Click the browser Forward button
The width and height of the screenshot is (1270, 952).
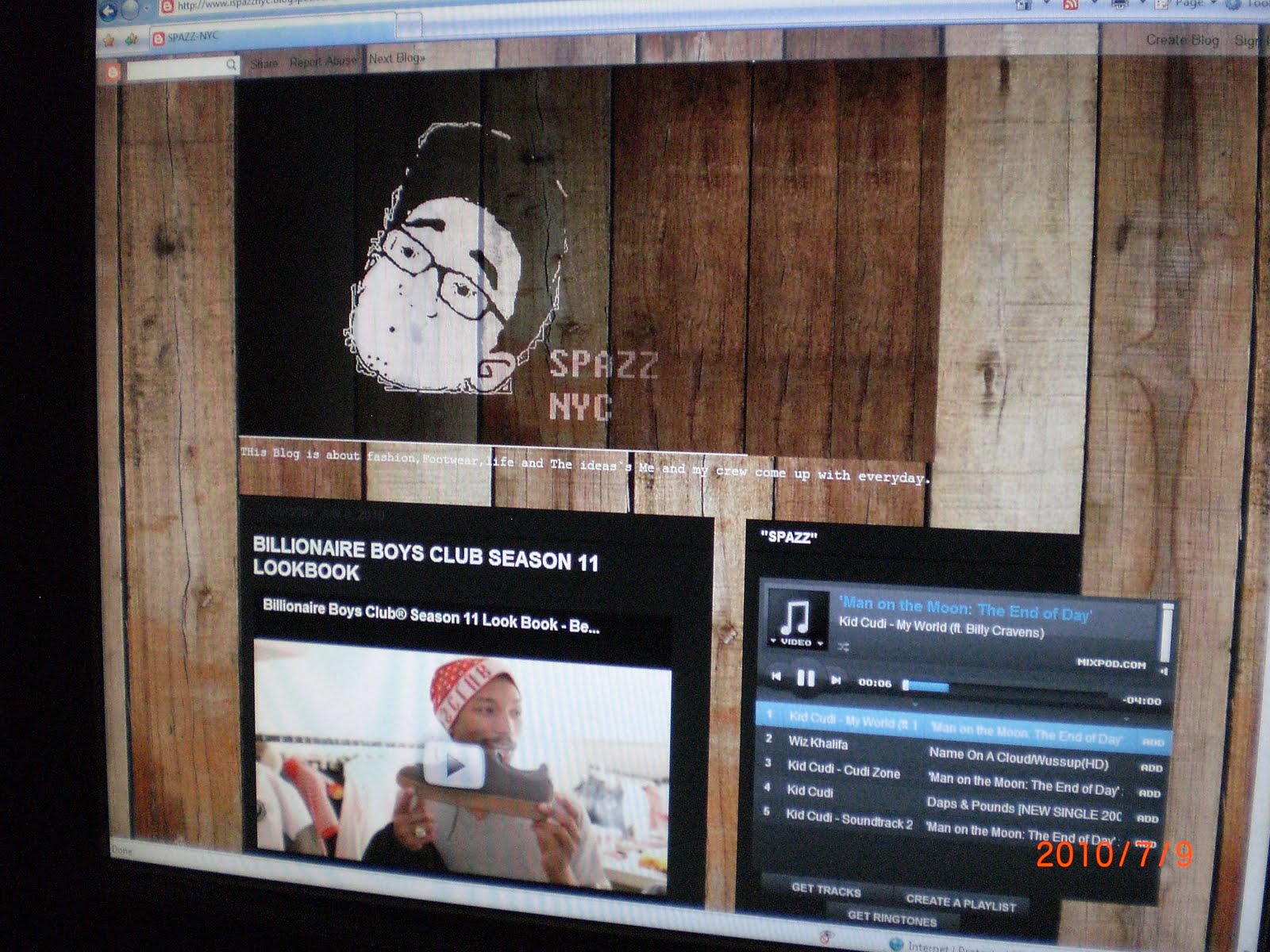tap(130, 10)
